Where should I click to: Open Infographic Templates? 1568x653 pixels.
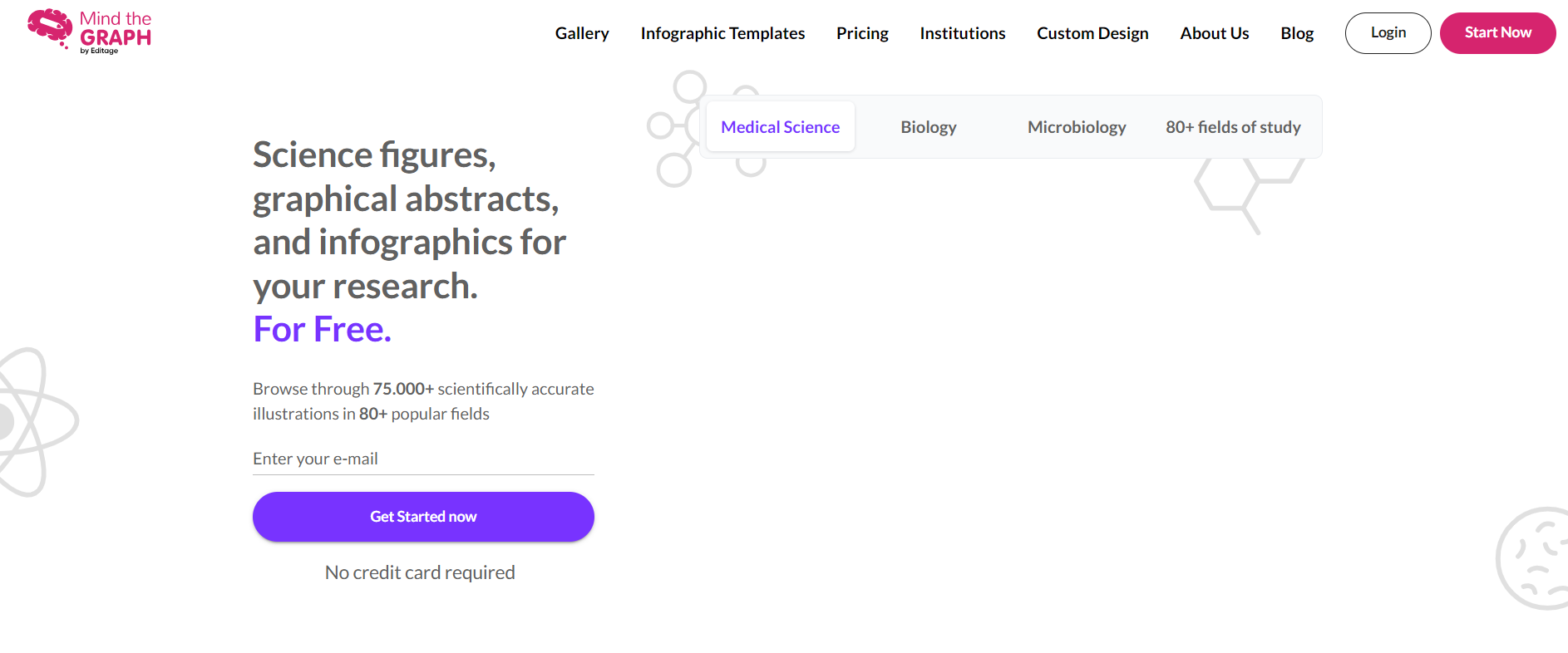click(722, 33)
